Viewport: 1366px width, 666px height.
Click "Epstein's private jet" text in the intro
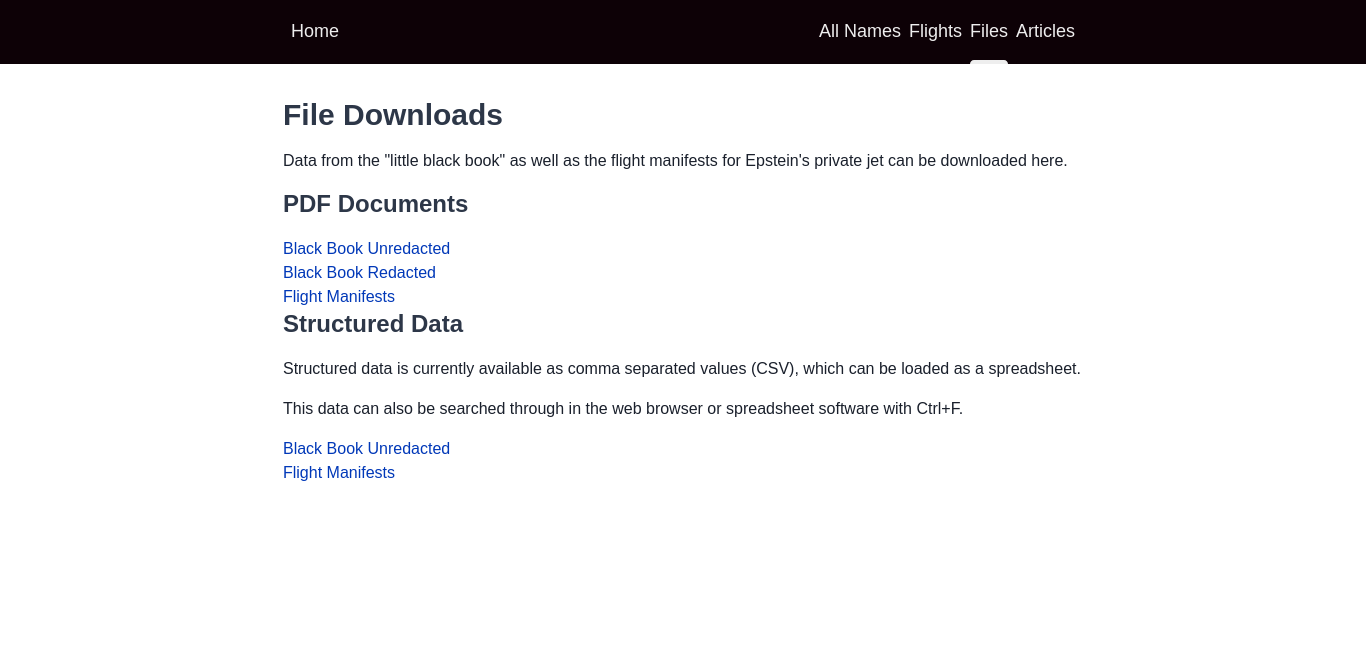coord(815,161)
